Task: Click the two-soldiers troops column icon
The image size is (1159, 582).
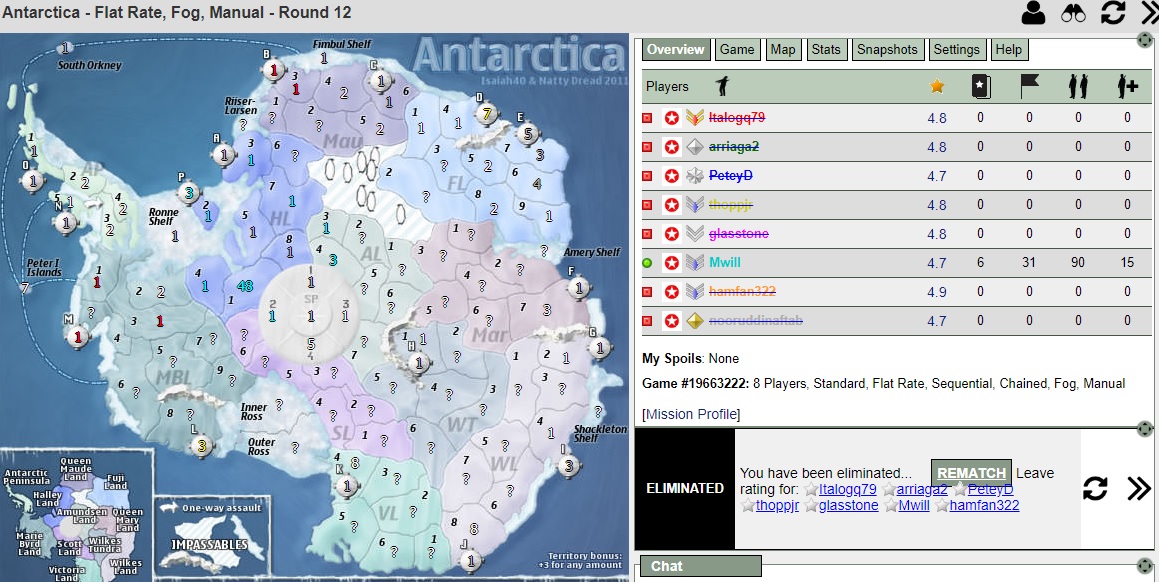Action: [1078, 87]
